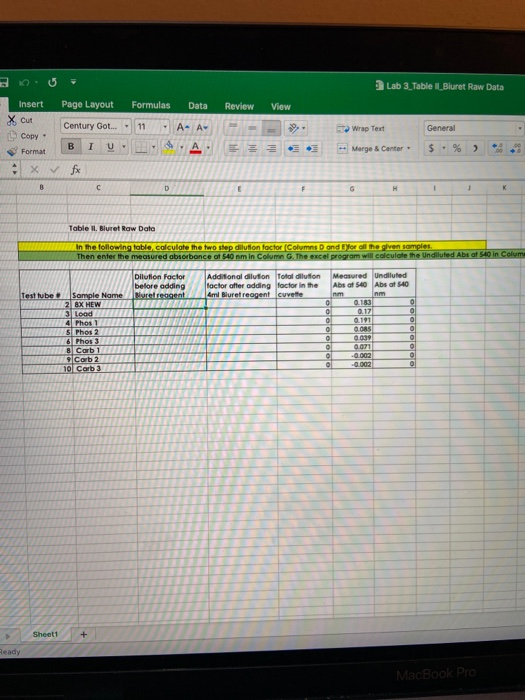Click the fx Insert Function icon
This screenshot has height=700, width=525.
pyautogui.click(x=75, y=170)
